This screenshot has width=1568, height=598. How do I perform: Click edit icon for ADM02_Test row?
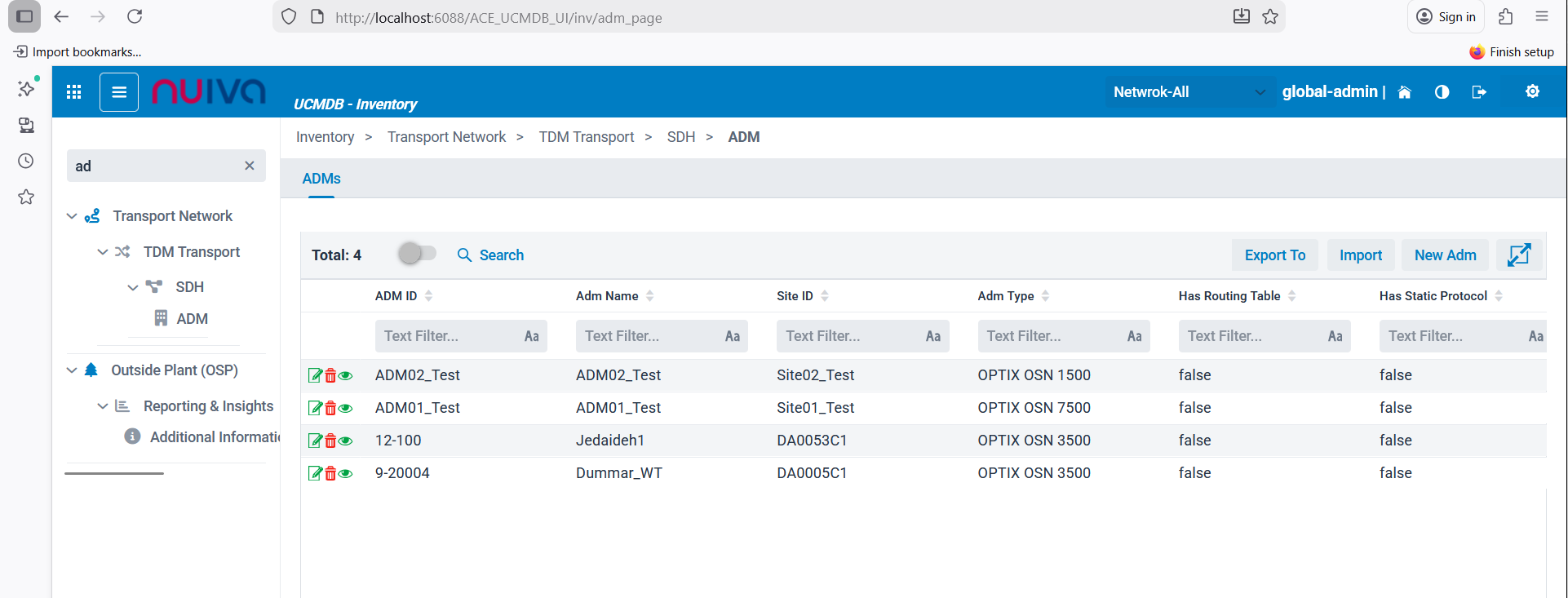tap(314, 375)
